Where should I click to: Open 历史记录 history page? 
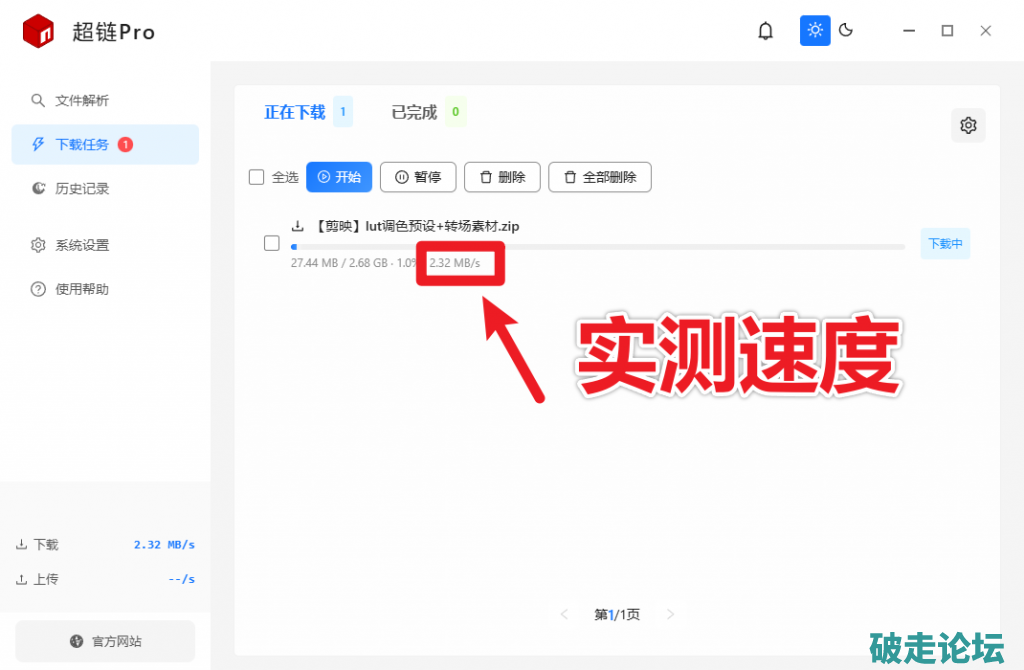point(82,188)
